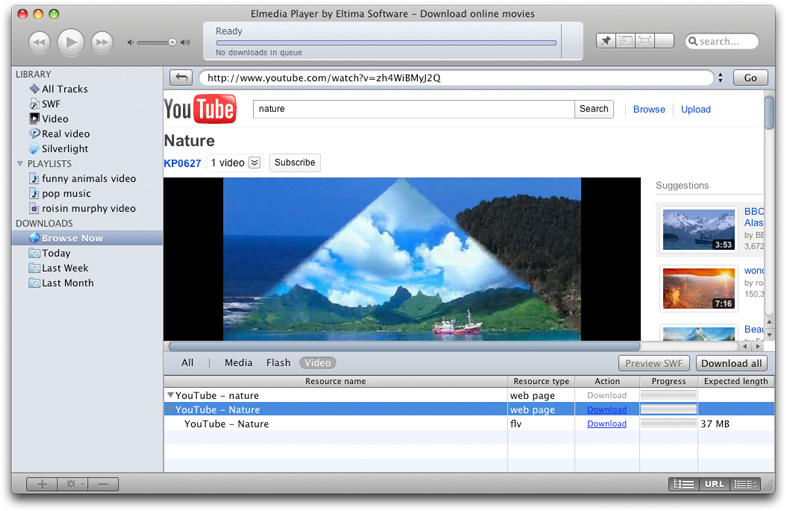Sort by the Resource type column header
The height and width of the screenshot is (511, 786).
[541, 381]
